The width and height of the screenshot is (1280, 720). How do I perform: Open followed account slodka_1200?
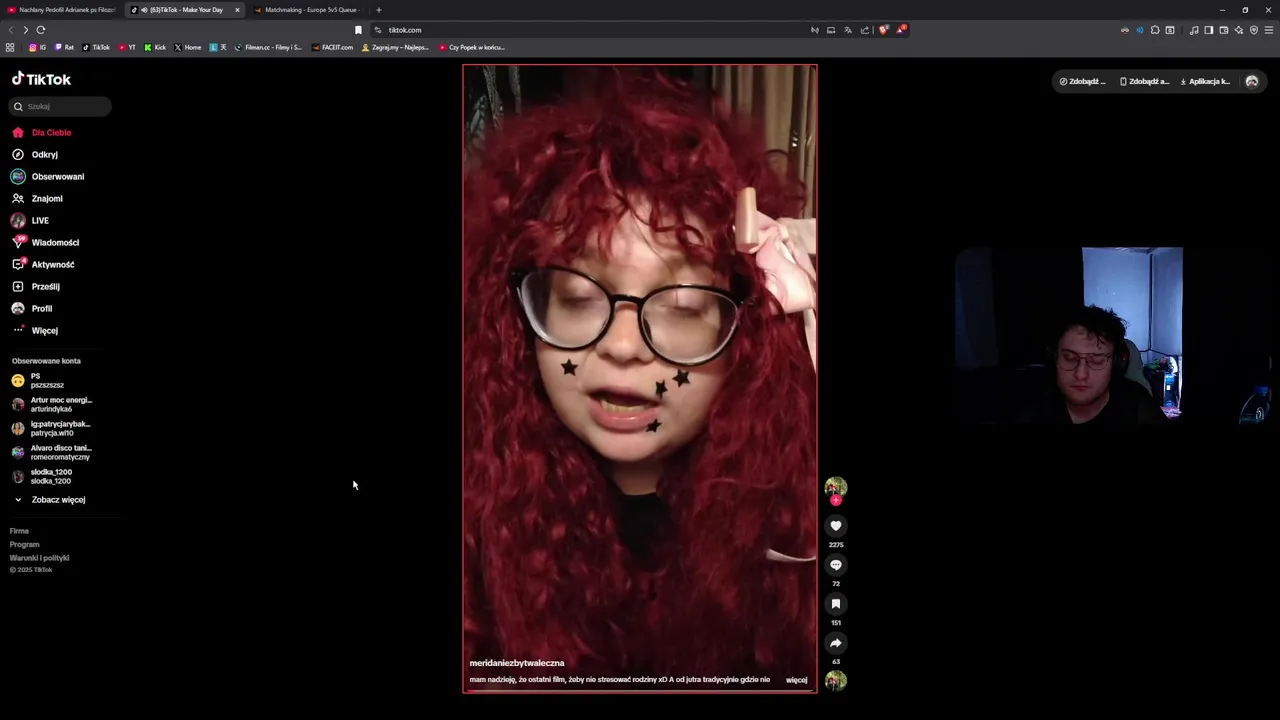click(42, 477)
